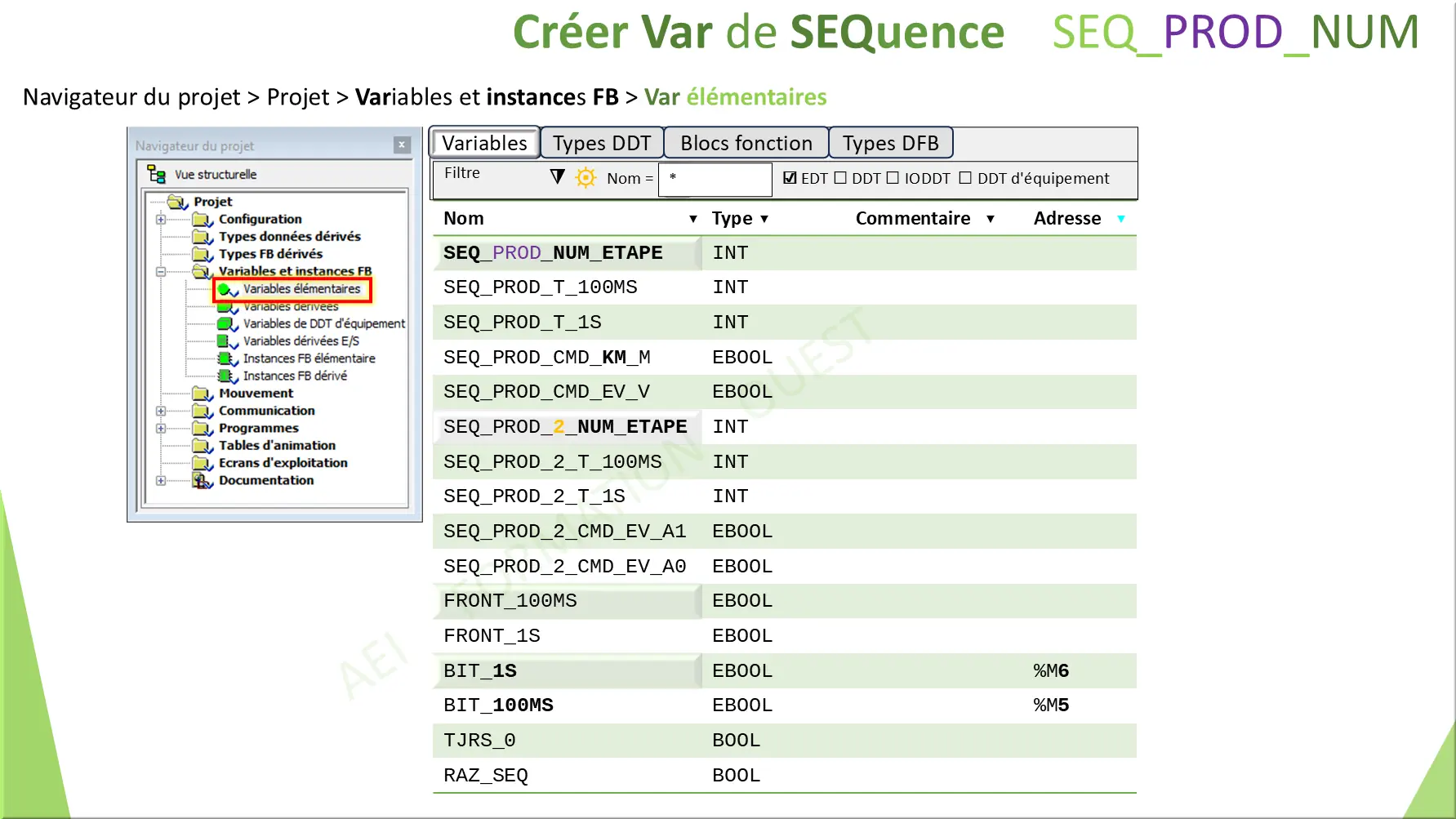The width and height of the screenshot is (1456, 819).
Task: Expand the Programmes folder
Action: coord(160,427)
